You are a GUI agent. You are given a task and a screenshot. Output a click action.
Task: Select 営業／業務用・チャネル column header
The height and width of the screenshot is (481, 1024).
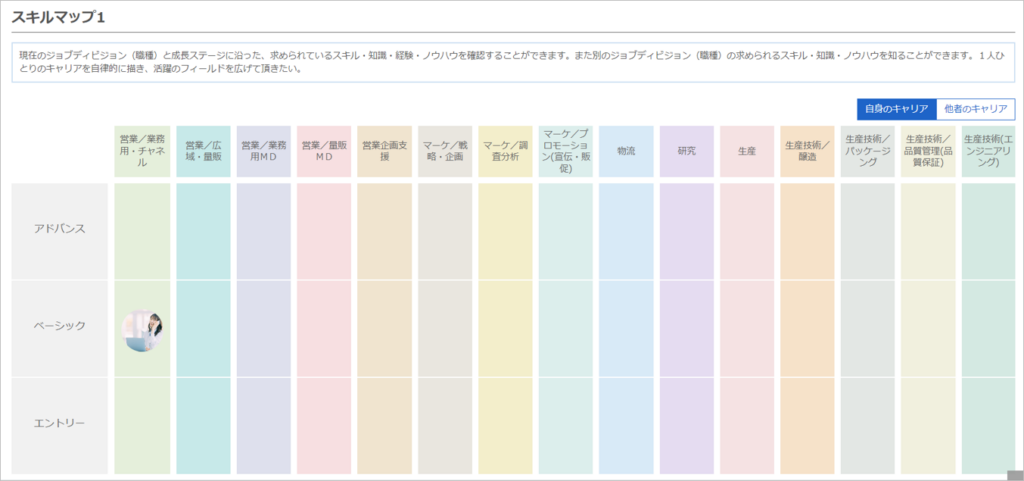[x=142, y=151]
